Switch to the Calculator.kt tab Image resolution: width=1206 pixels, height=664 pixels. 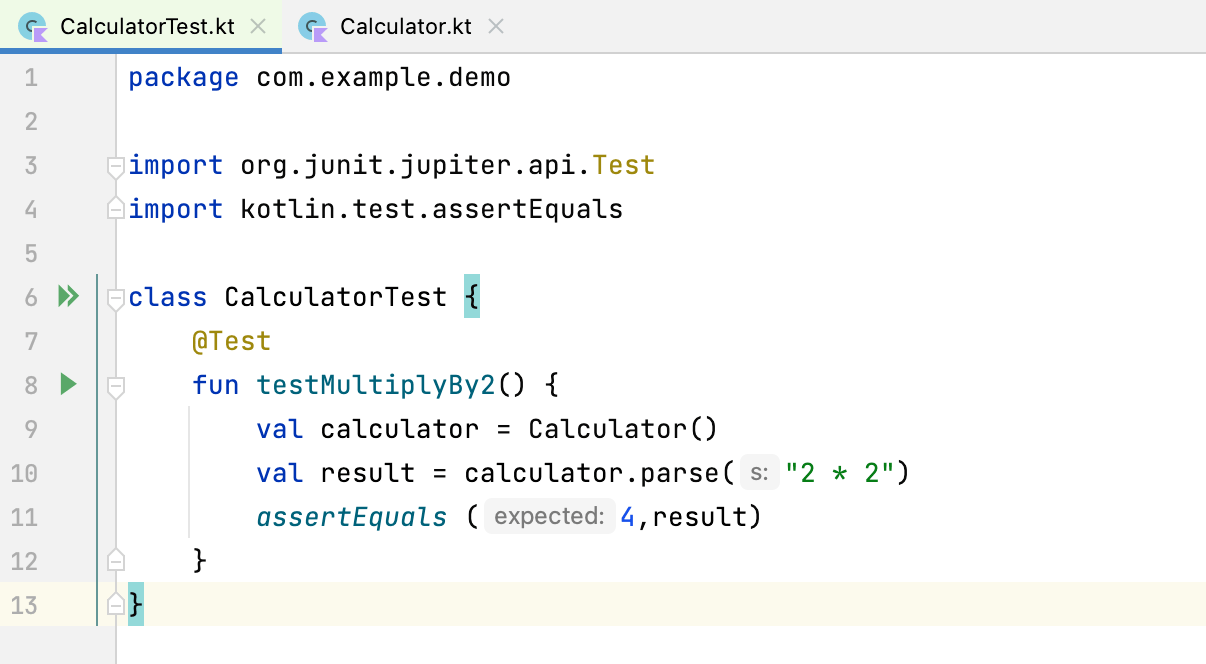pos(405,27)
